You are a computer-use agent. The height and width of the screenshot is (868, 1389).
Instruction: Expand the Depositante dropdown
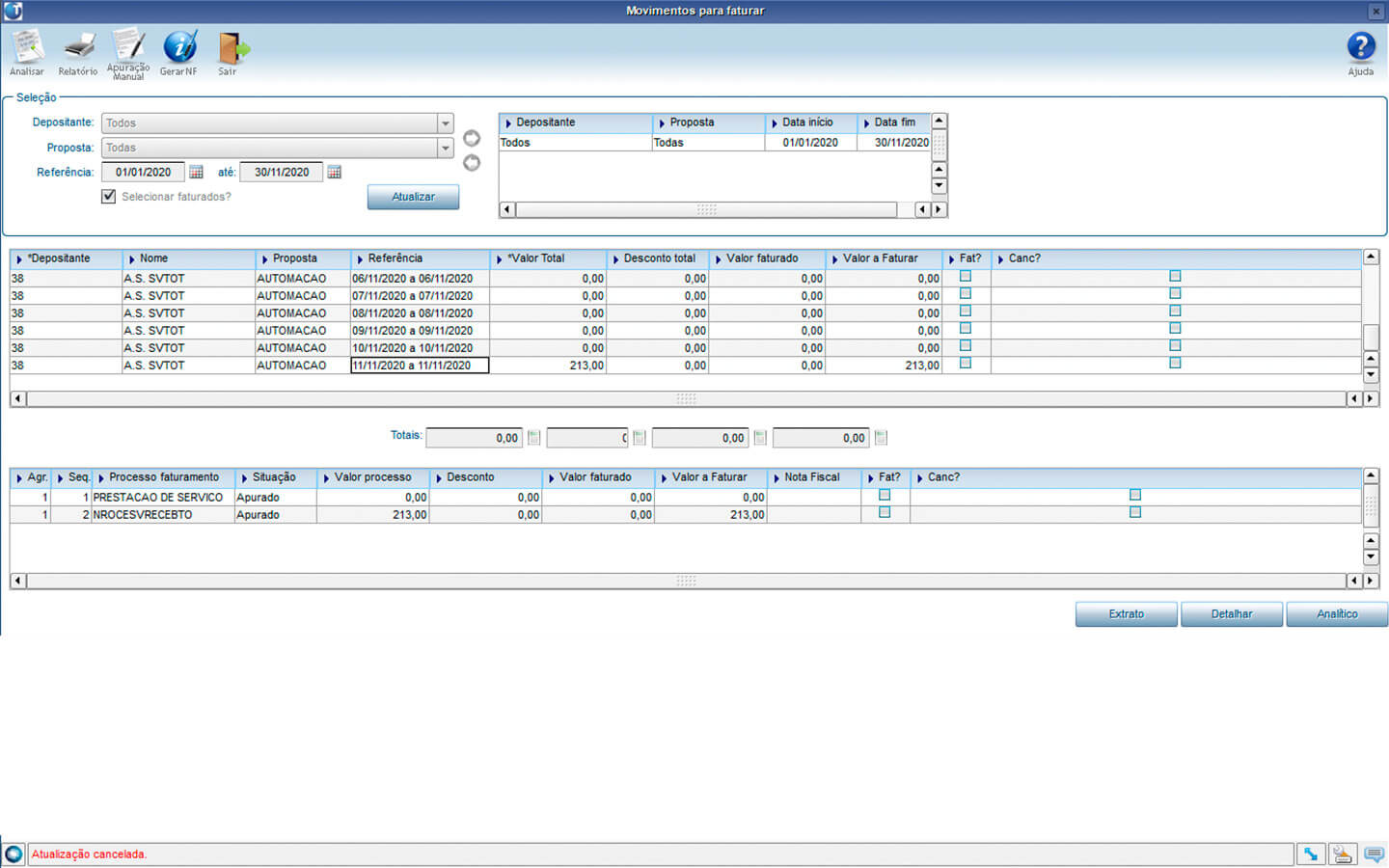tap(445, 123)
